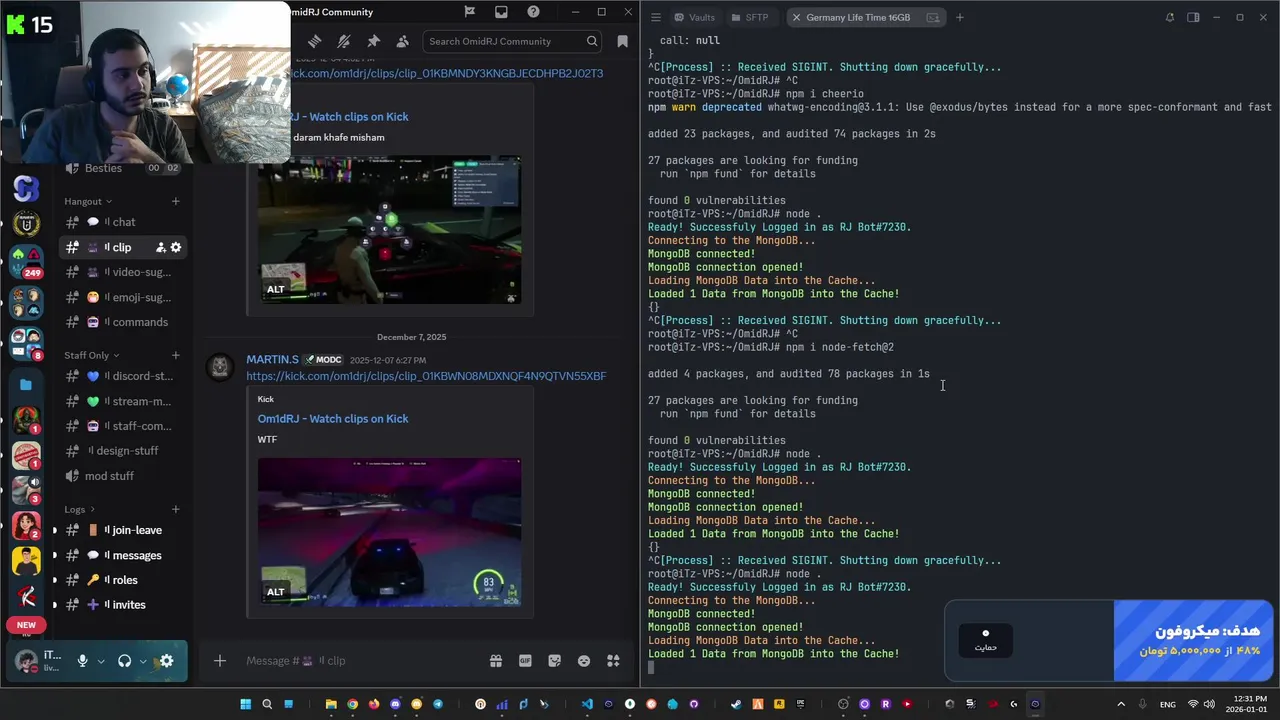Viewport: 1280px width, 720px height.
Task: Show member list in Discord header
Action: coord(402,41)
